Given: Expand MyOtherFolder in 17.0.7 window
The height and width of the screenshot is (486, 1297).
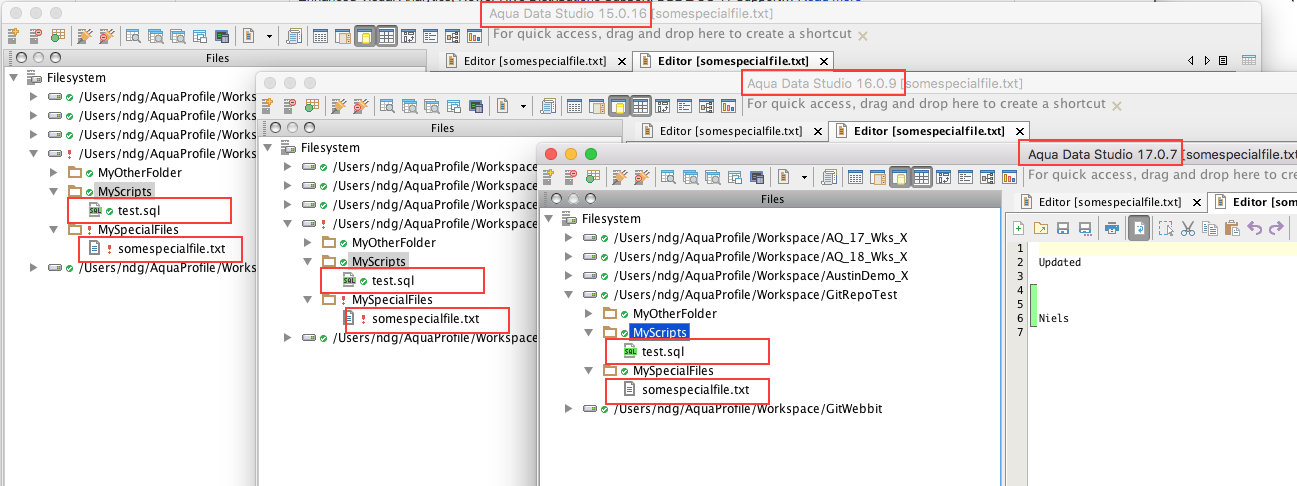Looking at the screenshot, I should click(590, 314).
